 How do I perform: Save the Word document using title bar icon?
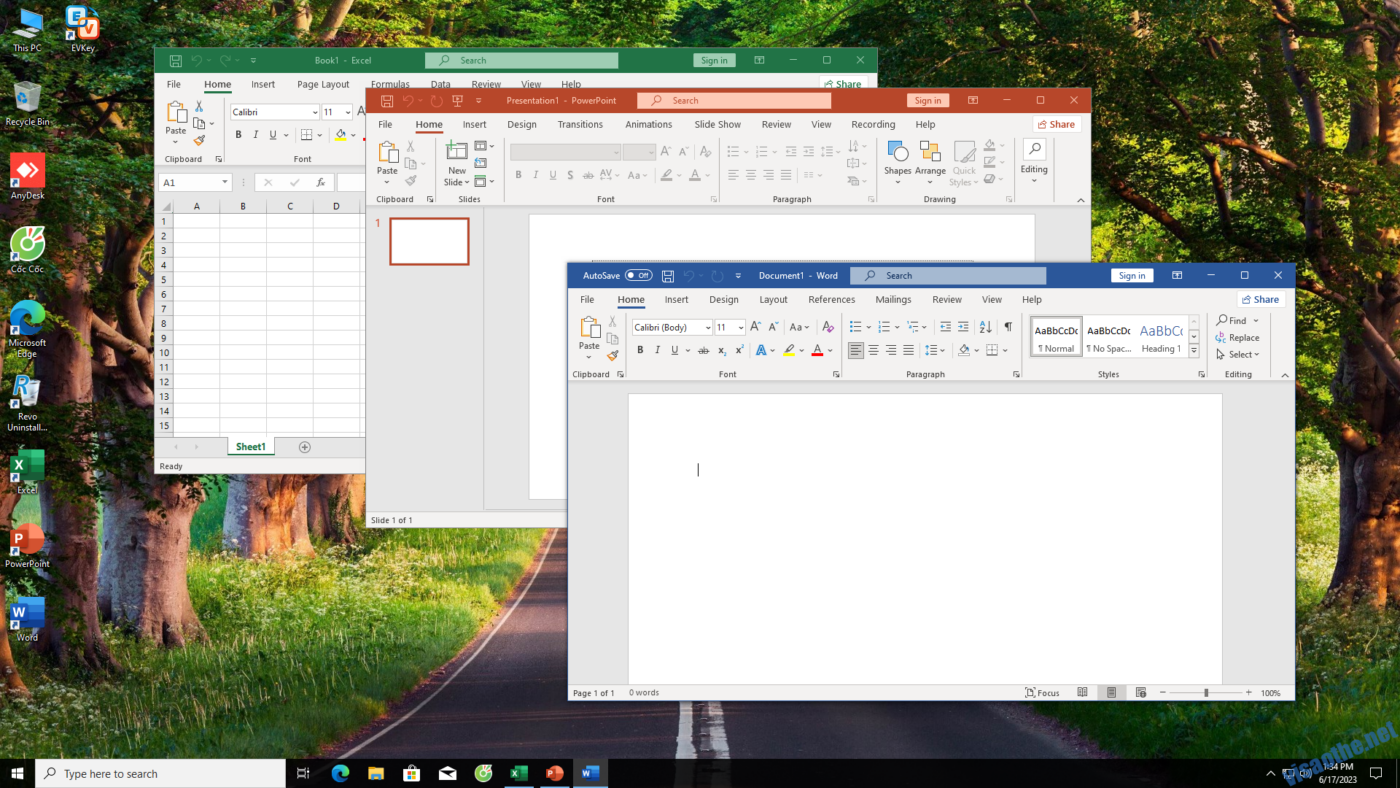668,276
